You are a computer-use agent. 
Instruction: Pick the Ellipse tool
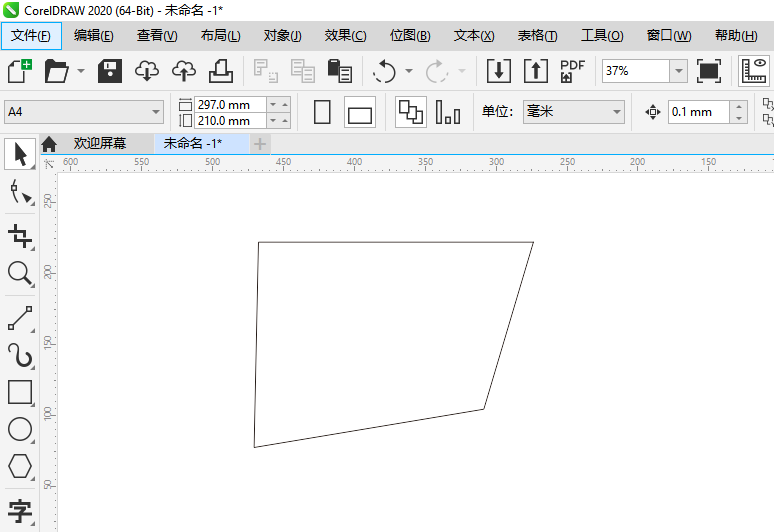(20, 430)
